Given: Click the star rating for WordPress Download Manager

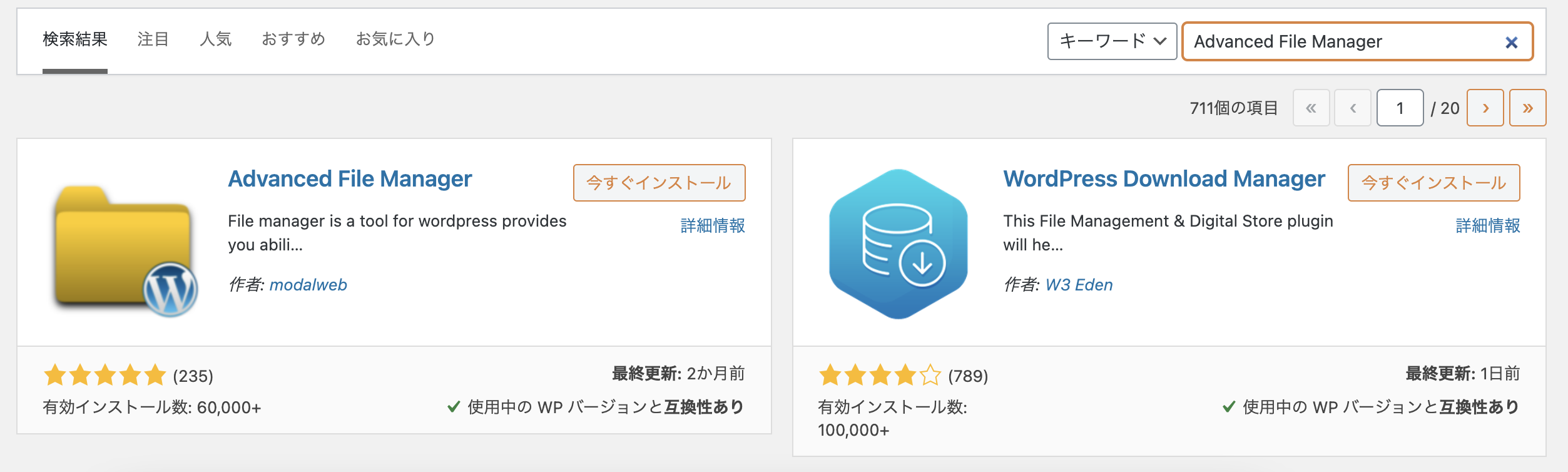Looking at the screenshot, I should click(x=880, y=376).
